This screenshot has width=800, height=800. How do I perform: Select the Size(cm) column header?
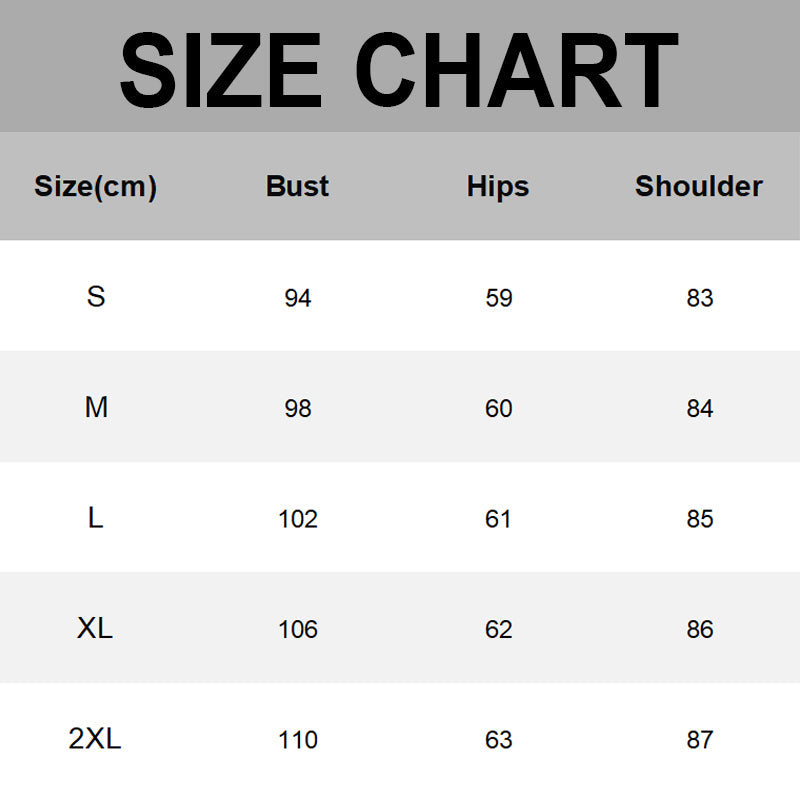click(96, 187)
